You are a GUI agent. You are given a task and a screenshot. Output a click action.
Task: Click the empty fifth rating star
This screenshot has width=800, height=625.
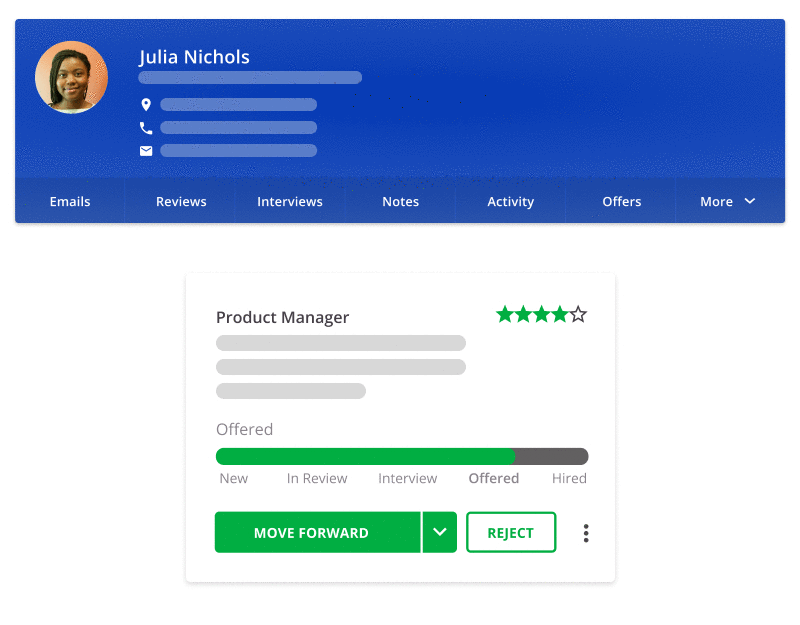point(578,315)
